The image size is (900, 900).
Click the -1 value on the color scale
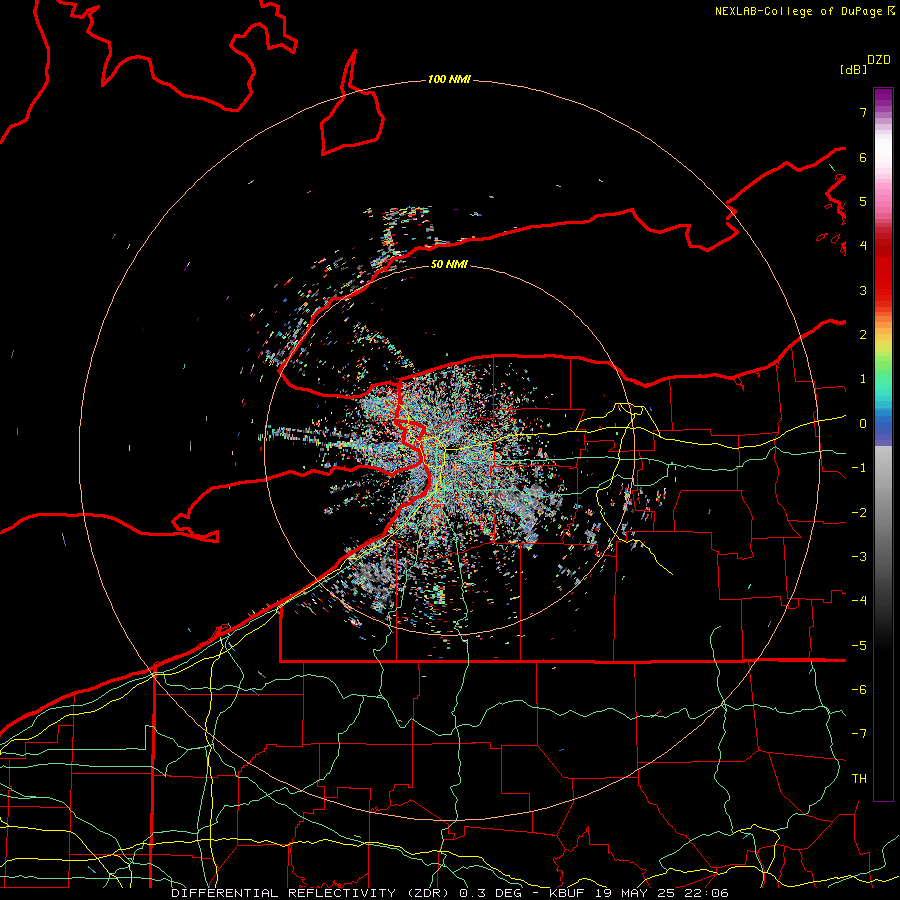click(x=859, y=468)
